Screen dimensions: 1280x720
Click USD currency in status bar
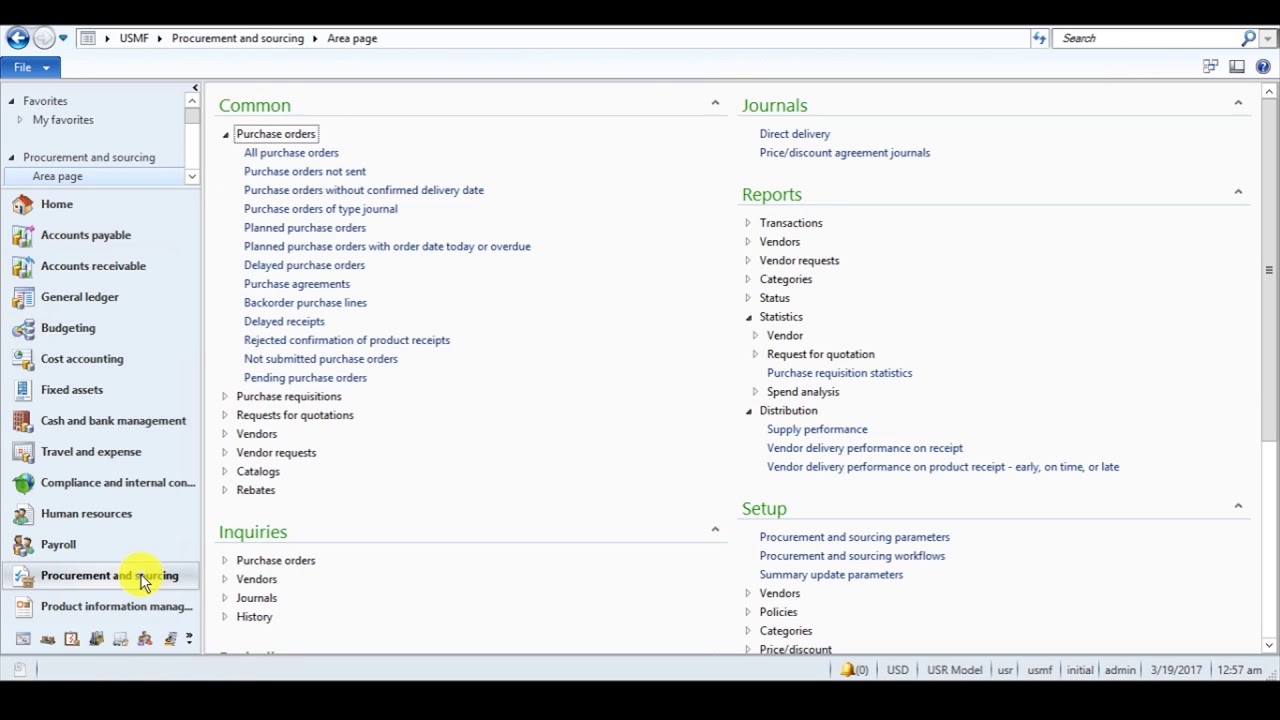pyautogui.click(x=898, y=670)
